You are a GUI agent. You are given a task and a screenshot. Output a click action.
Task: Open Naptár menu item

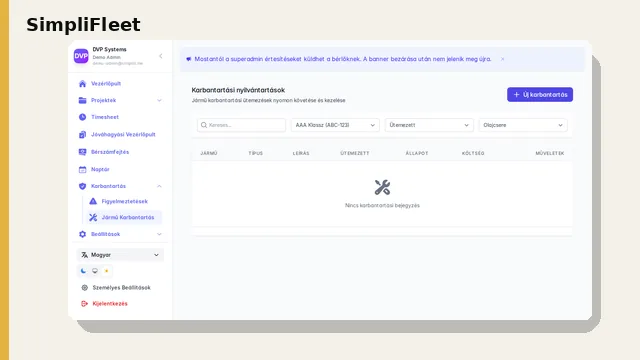(100, 169)
